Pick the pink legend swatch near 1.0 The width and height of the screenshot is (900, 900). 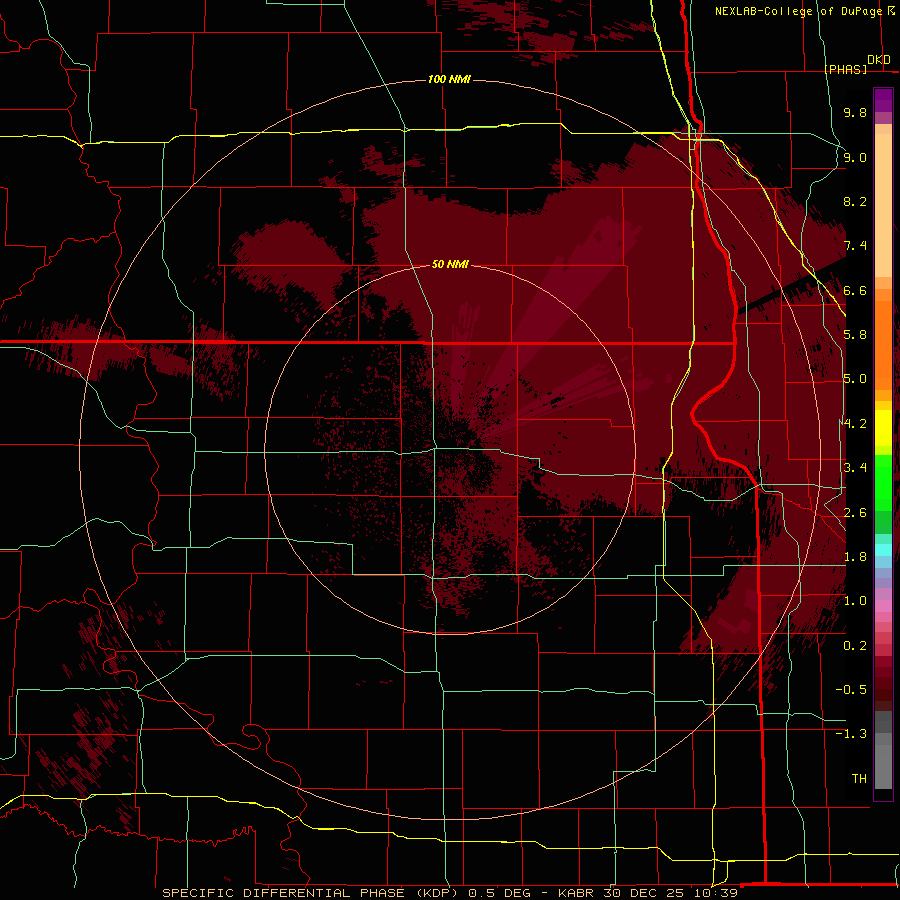click(883, 606)
